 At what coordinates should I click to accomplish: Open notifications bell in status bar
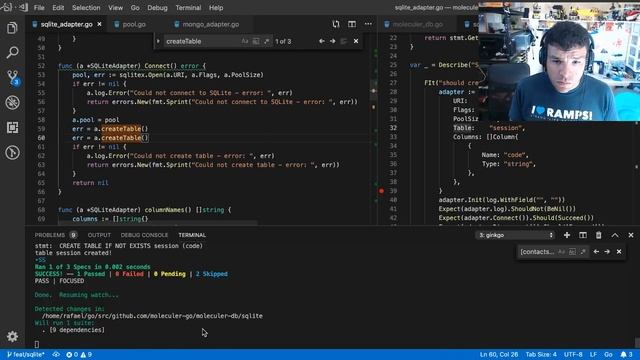(627, 355)
